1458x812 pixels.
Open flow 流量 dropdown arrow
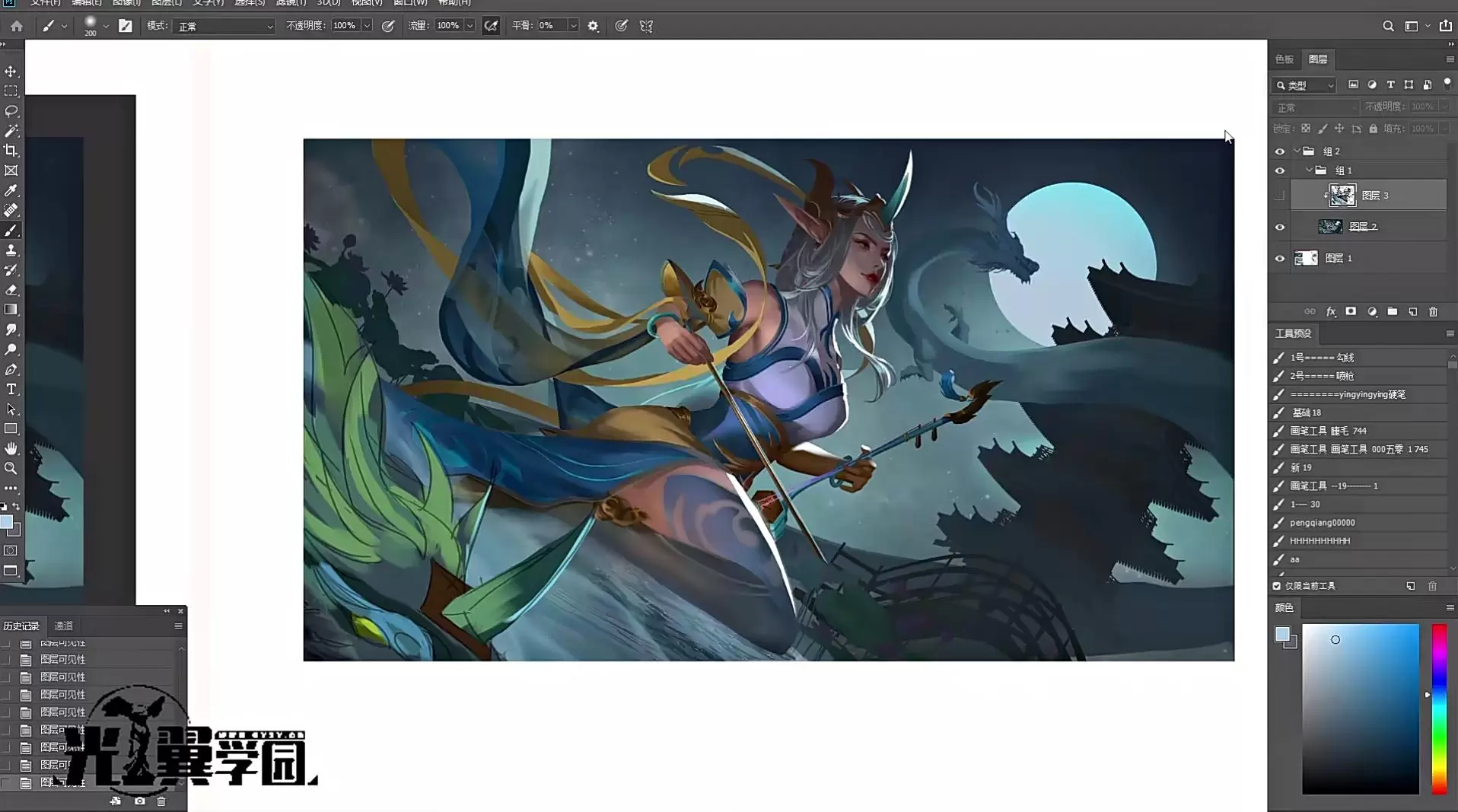click(470, 26)
